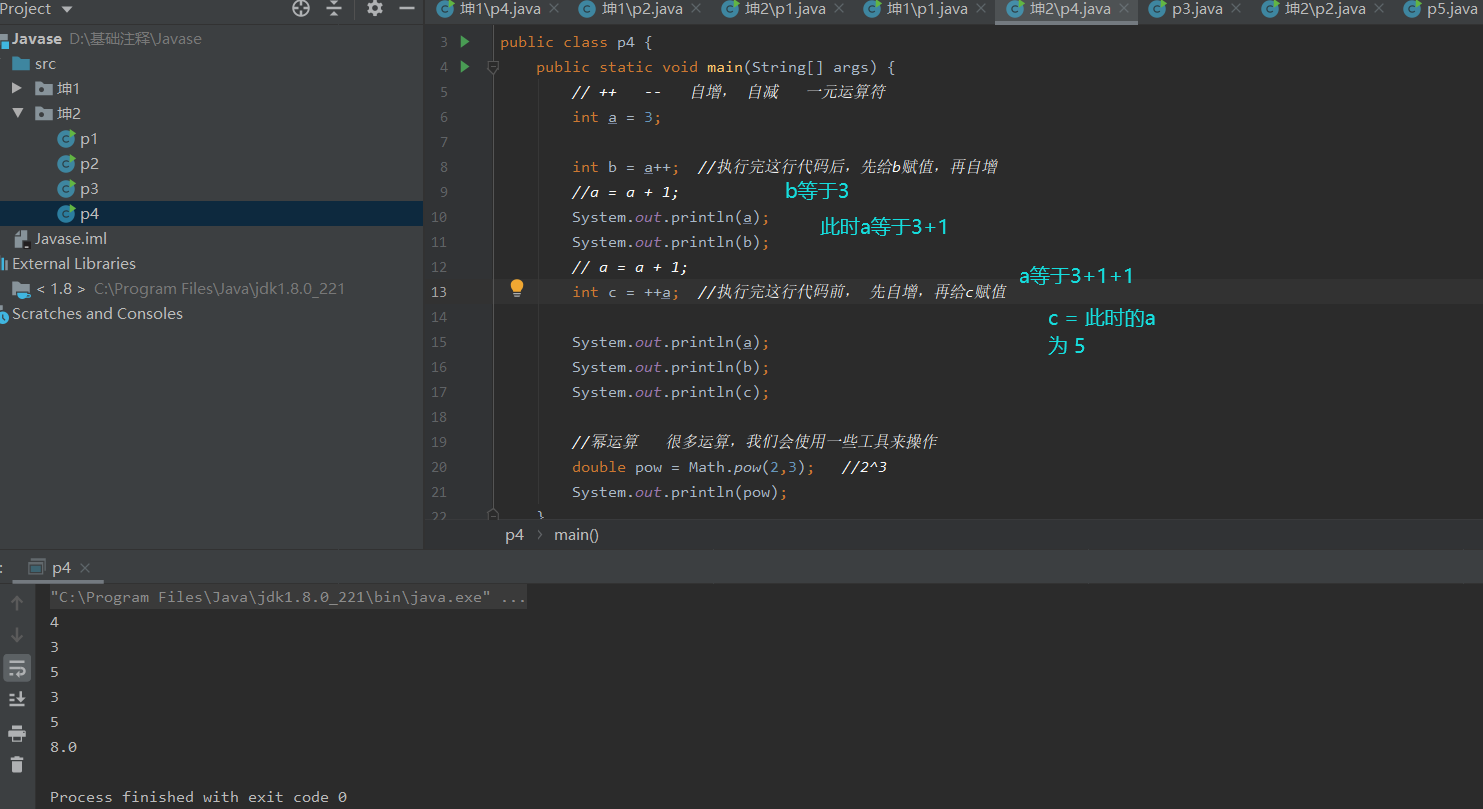Select the 坤1 package
The image size is (1483, 809).
69,88
